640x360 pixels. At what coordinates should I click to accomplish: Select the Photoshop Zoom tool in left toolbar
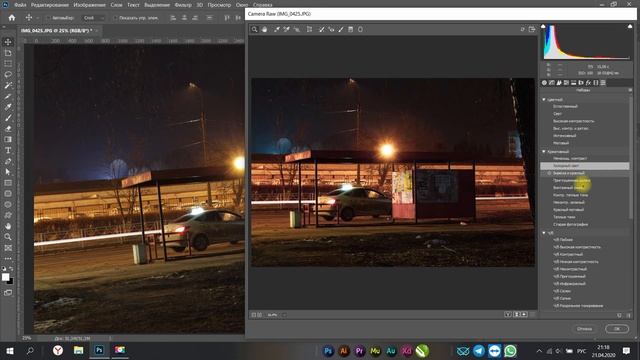(8, 237)
